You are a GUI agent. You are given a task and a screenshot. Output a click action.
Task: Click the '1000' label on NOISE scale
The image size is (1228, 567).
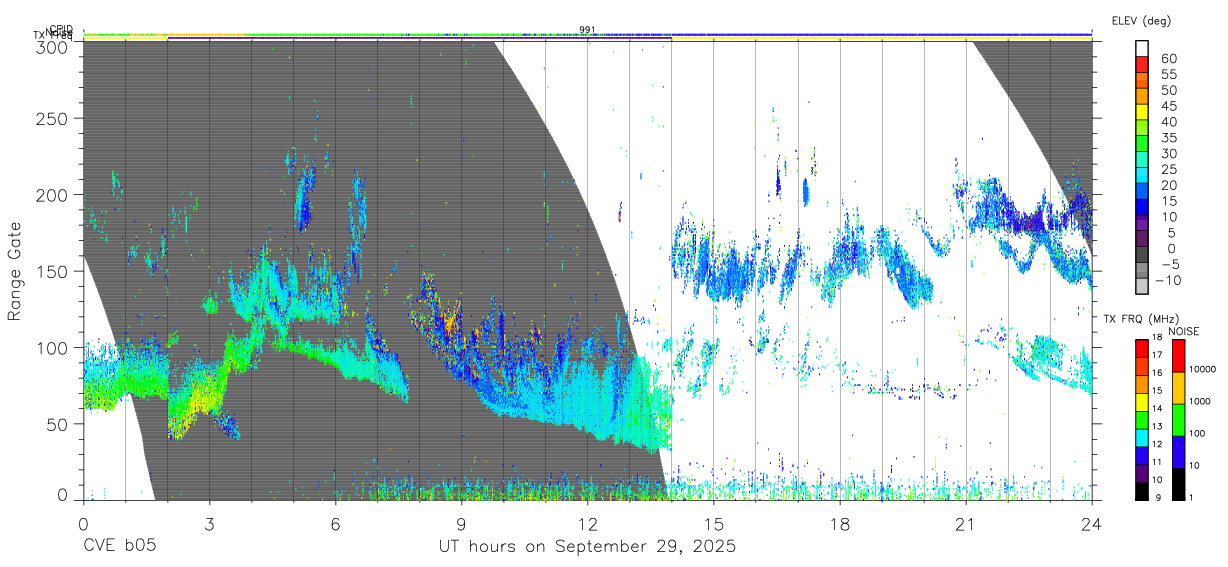pos(1201,402)
